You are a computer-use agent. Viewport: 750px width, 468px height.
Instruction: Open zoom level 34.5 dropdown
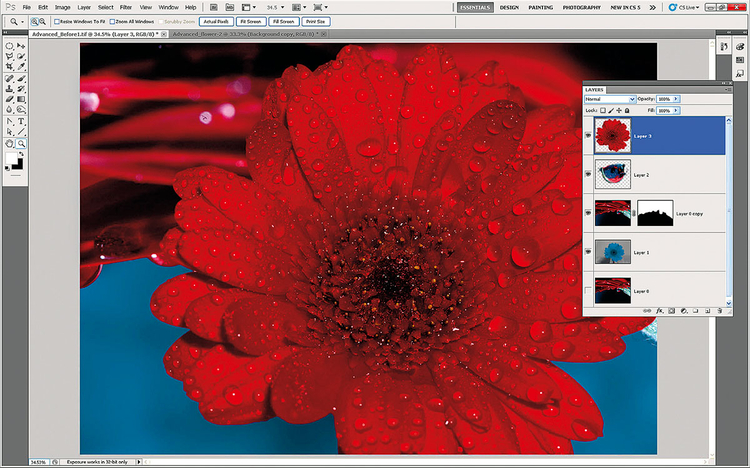tap(276, 8)
